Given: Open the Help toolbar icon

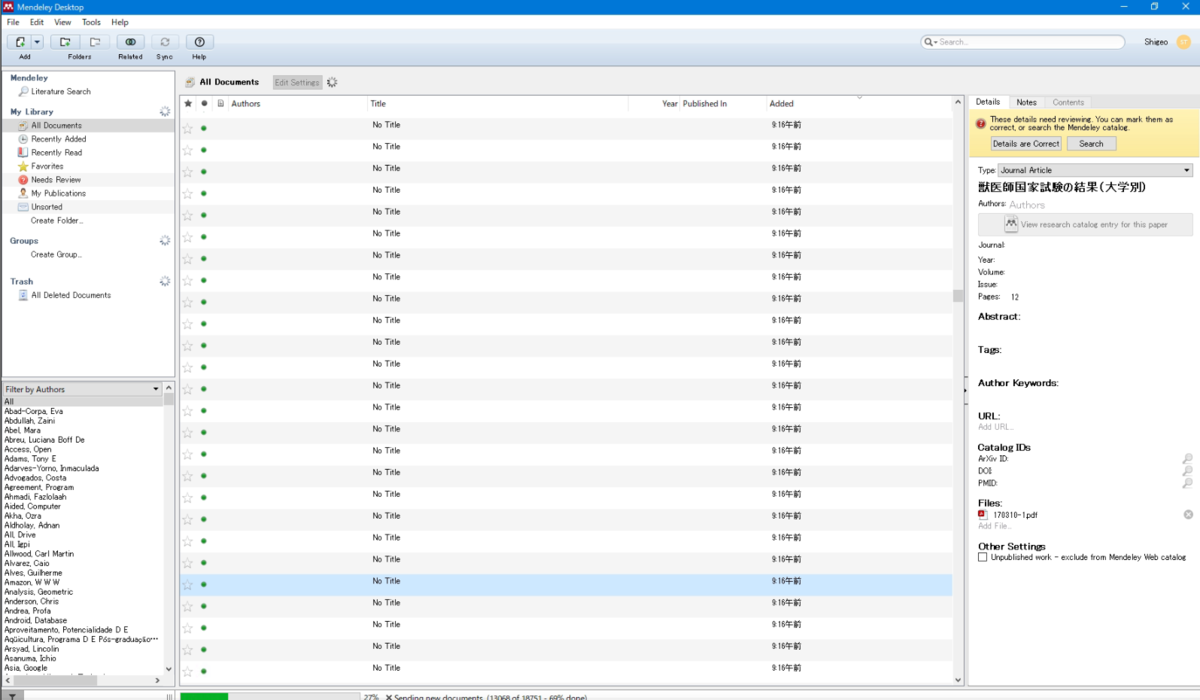Looking at the screenshot, I should (199, 42).
